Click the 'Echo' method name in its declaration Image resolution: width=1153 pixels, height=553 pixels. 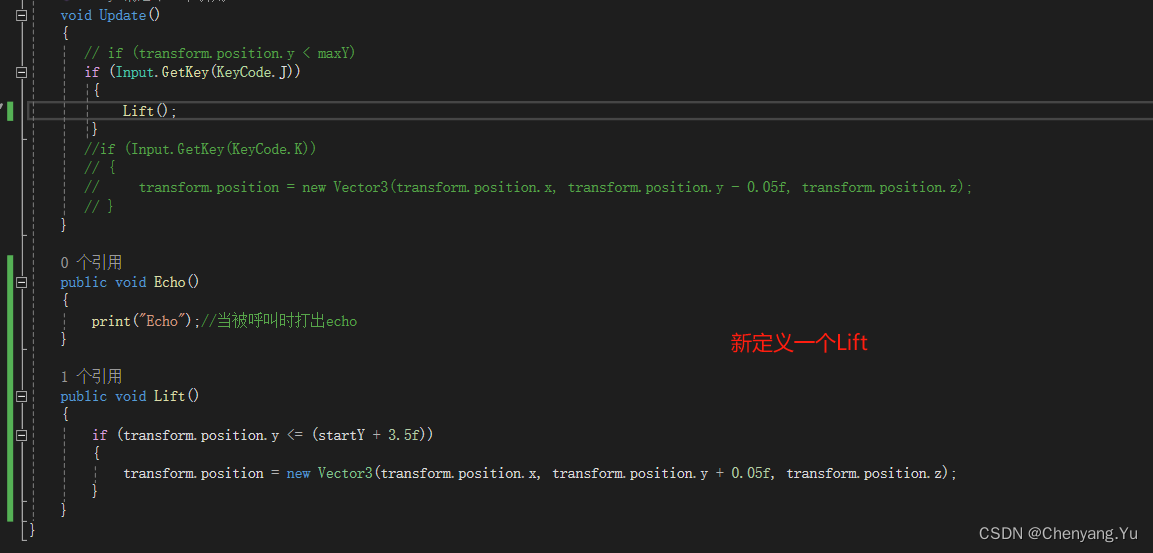pyautogui.click(x=169, y=282)
